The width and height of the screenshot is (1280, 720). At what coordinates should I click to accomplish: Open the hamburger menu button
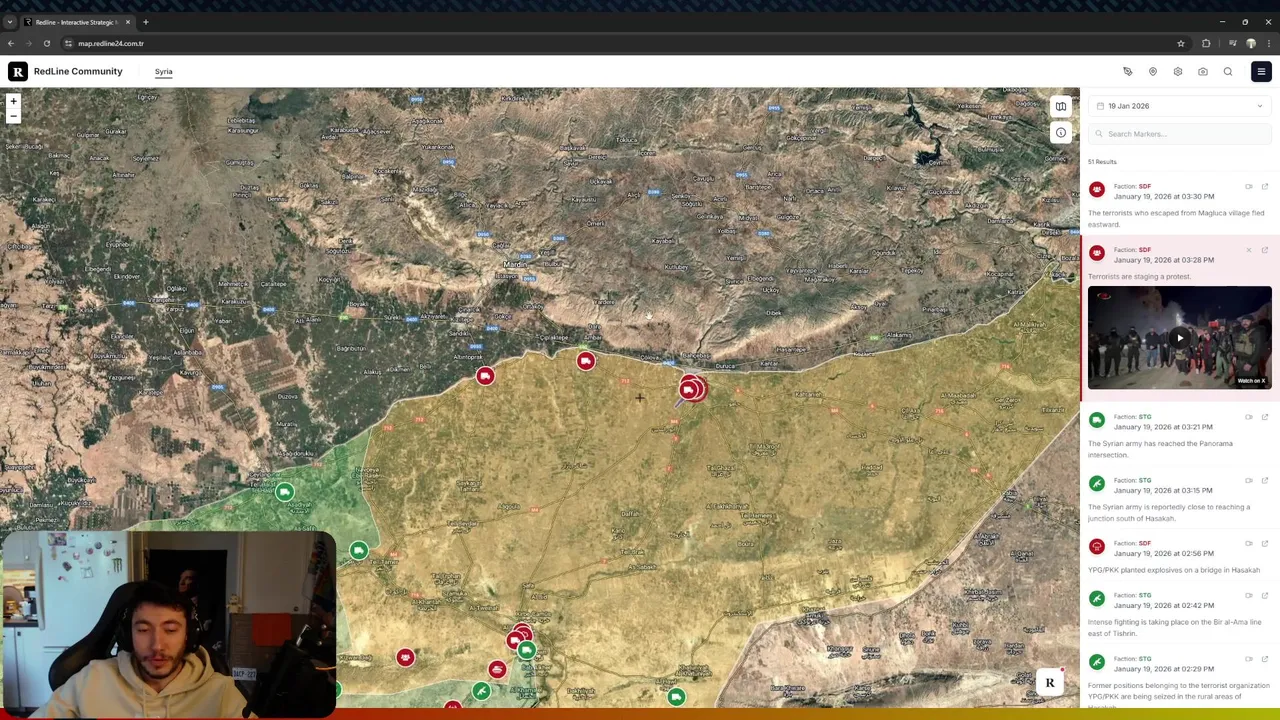pos(1261,72)
